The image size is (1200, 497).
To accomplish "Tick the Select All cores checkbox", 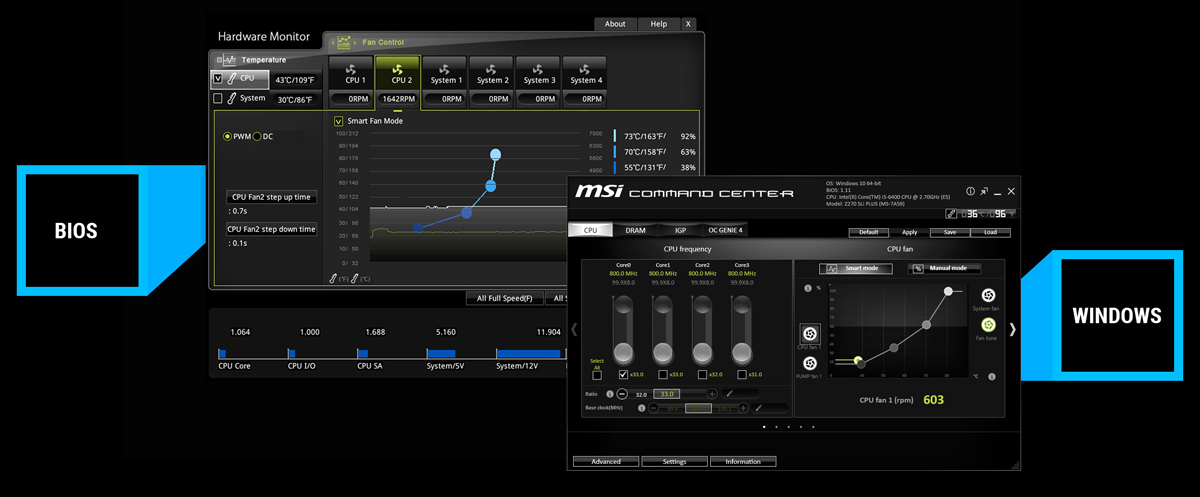I will click(x=597, y=375).
